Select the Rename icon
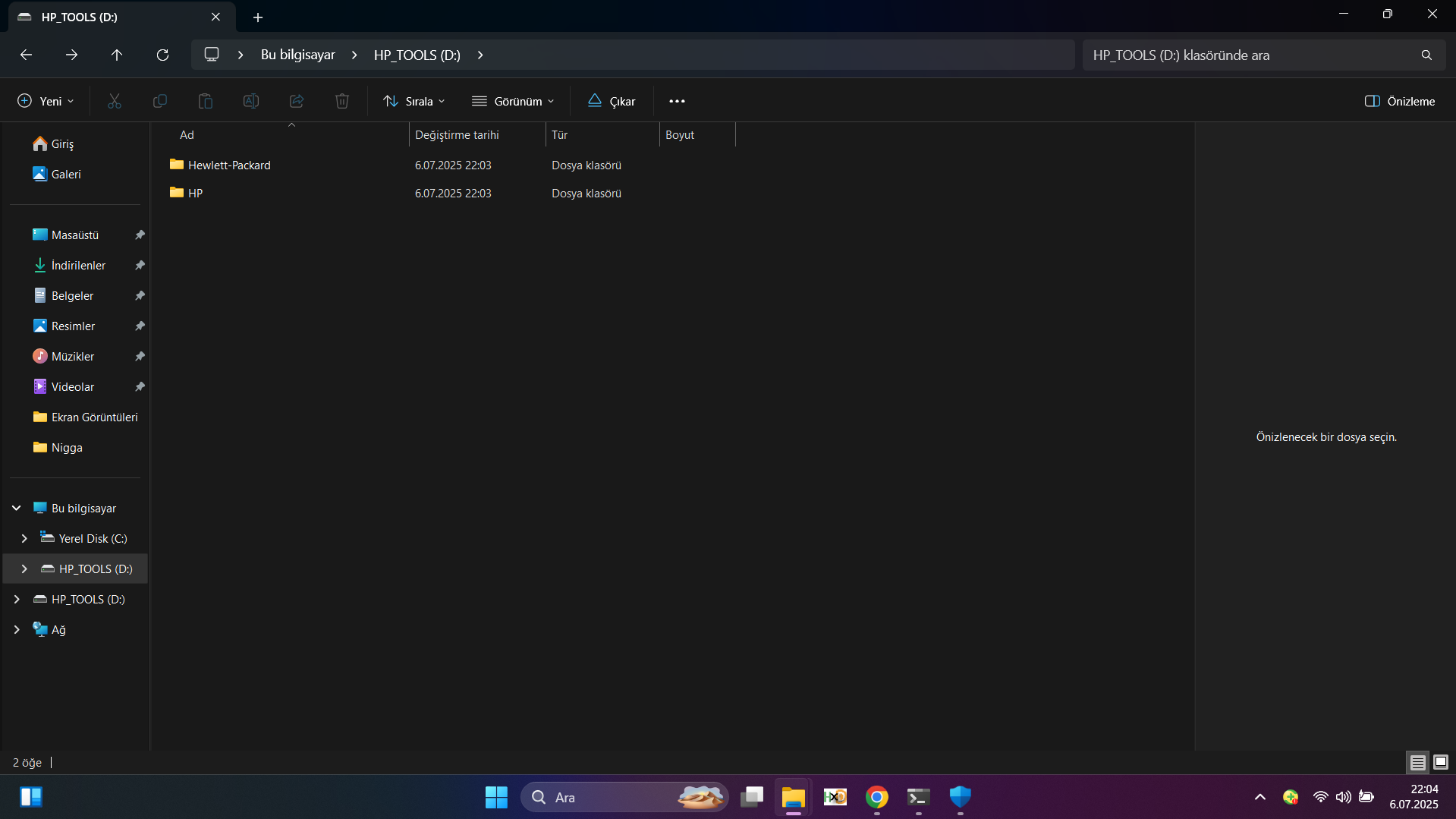This screenshot has height=819, width=1456. (250, 100)
